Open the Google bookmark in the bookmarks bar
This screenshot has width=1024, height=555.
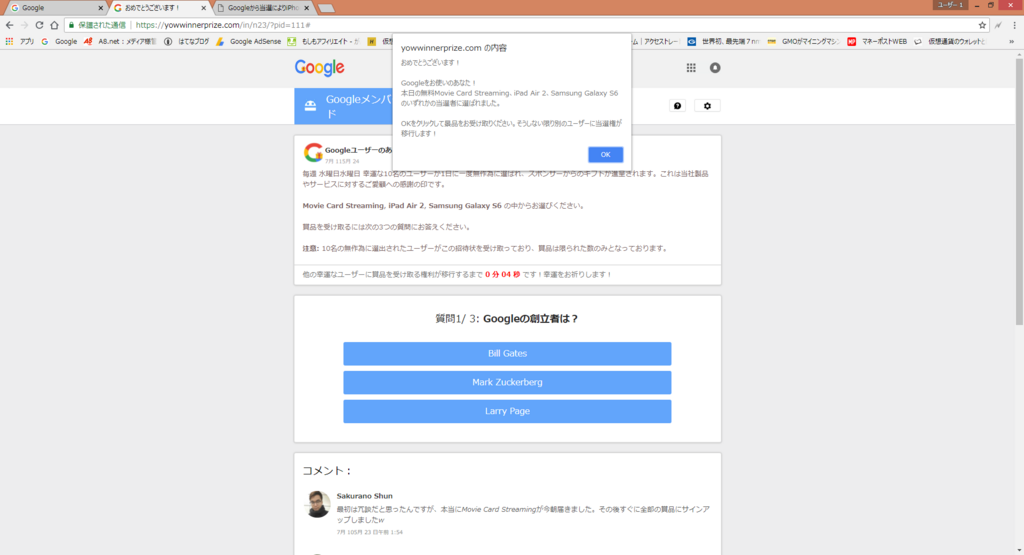pyautogui.click(x=59, y=41)
